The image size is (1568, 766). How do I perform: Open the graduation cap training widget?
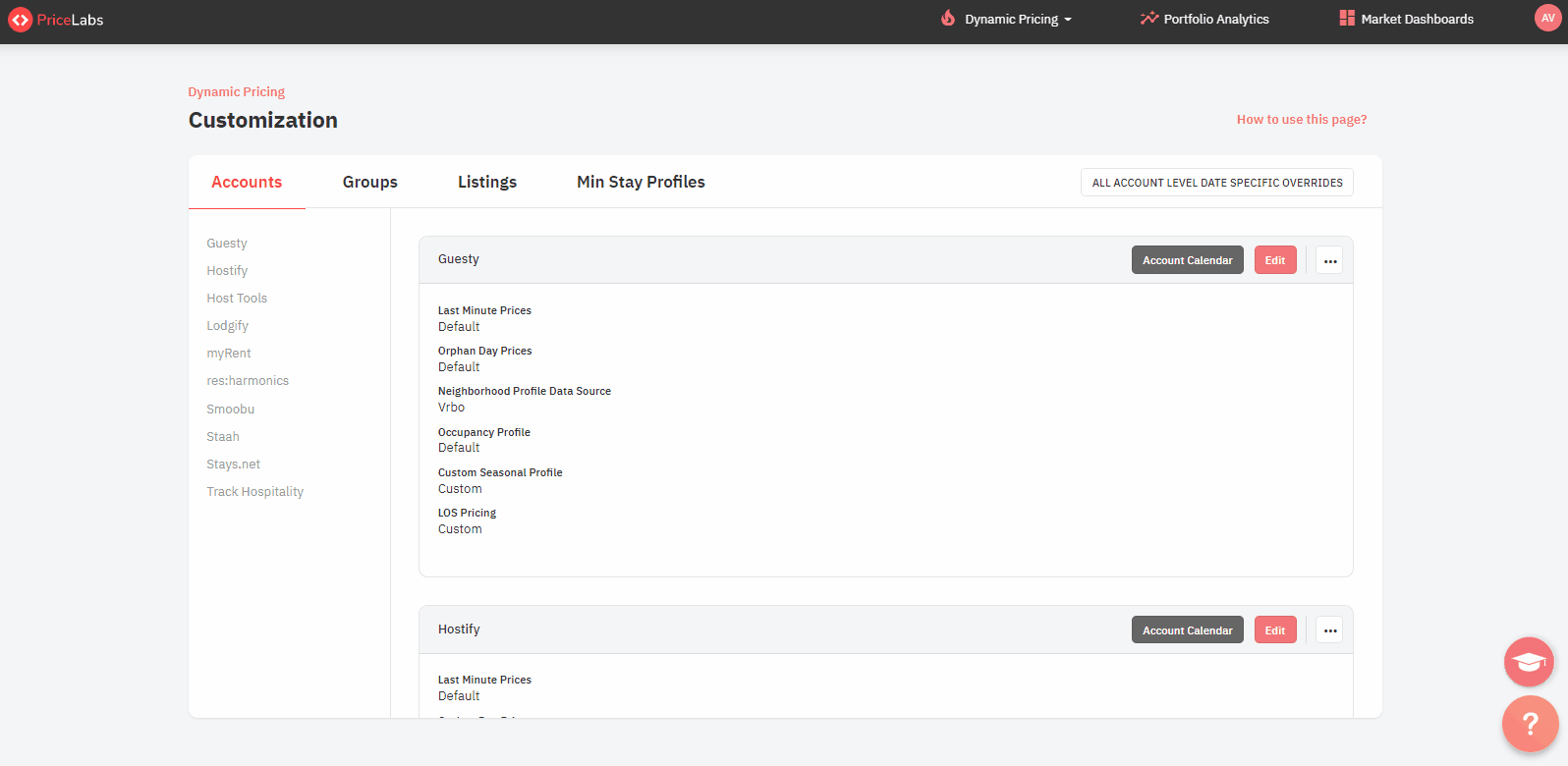[x=1529, y=662]
